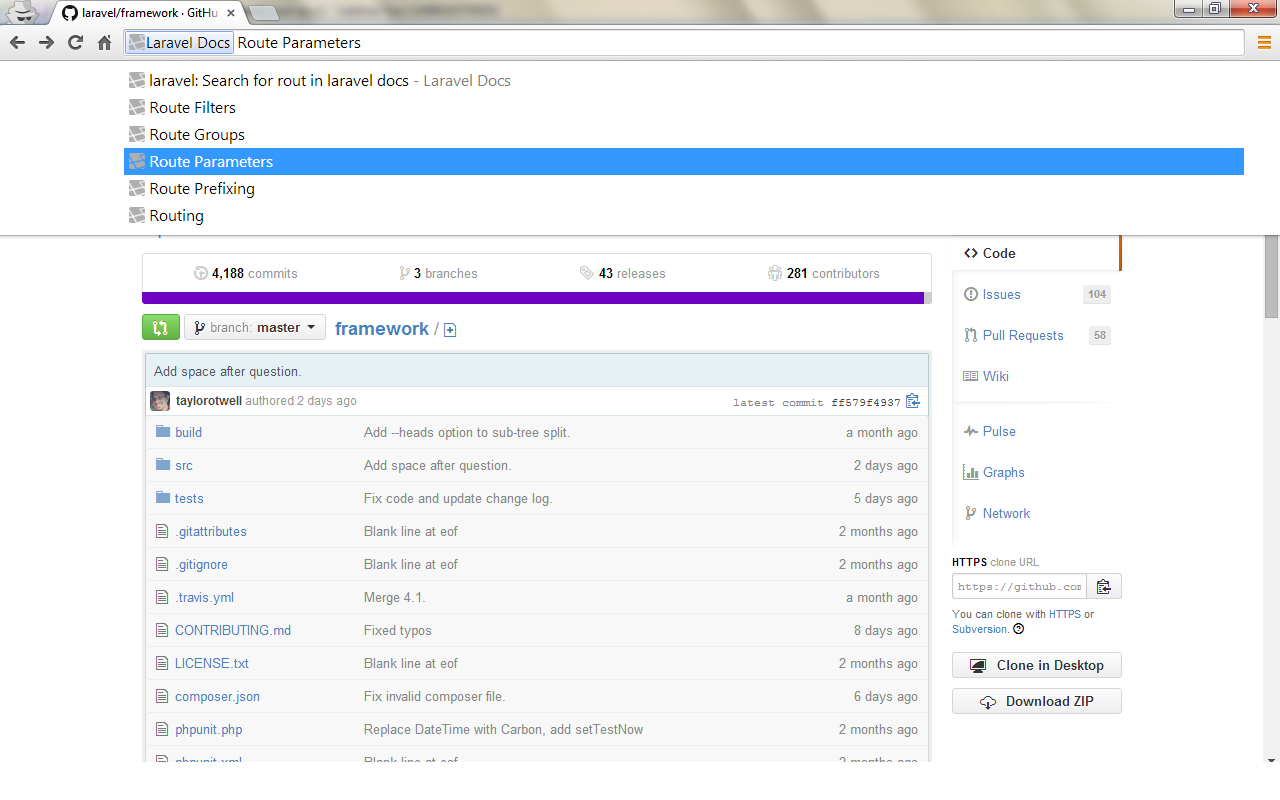The height and width of the screenshot is (800, 1280).
Task: View 281 contributors link
Action: [824, 273]
